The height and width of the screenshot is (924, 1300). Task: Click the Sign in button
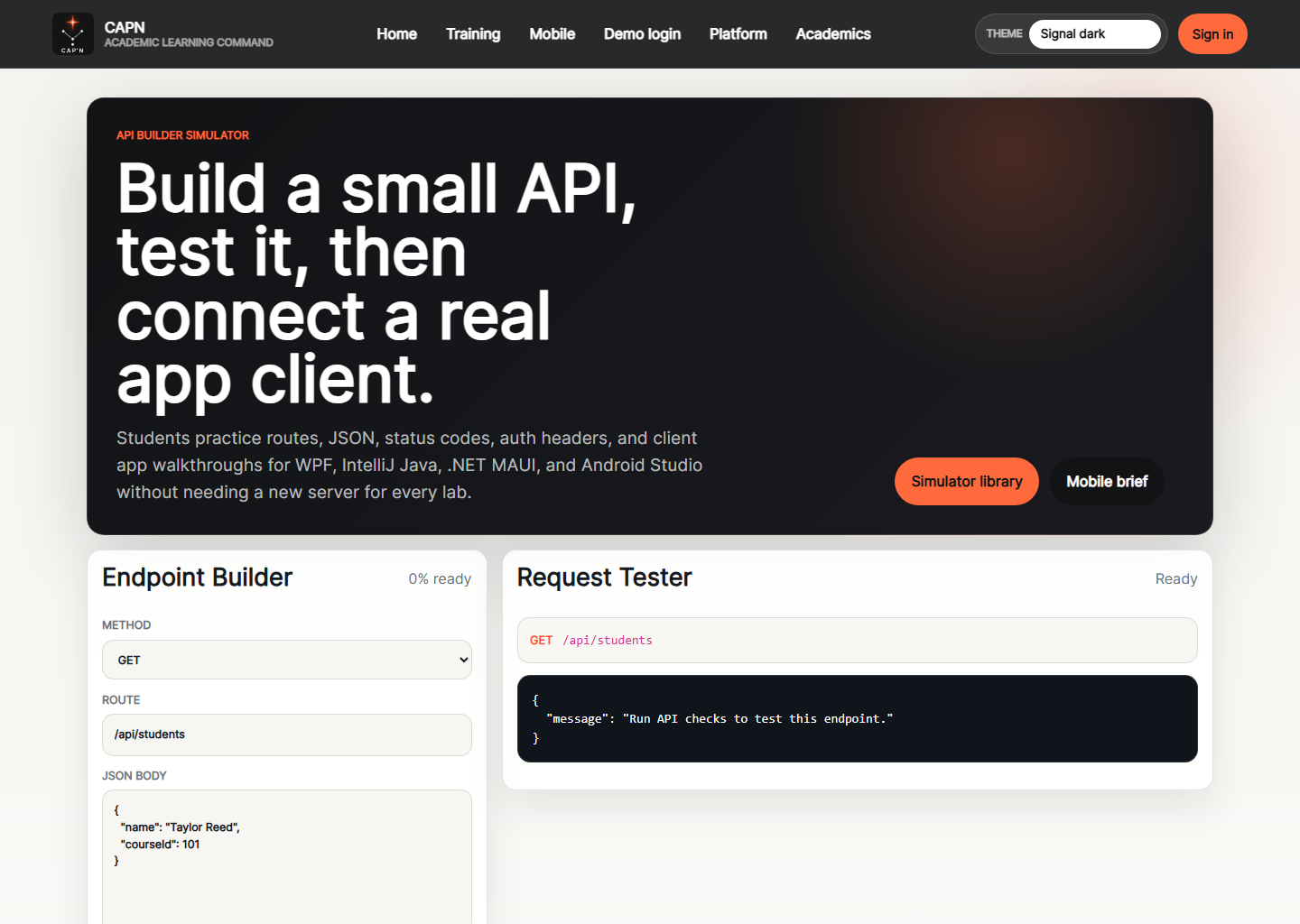pos(1212,34)
